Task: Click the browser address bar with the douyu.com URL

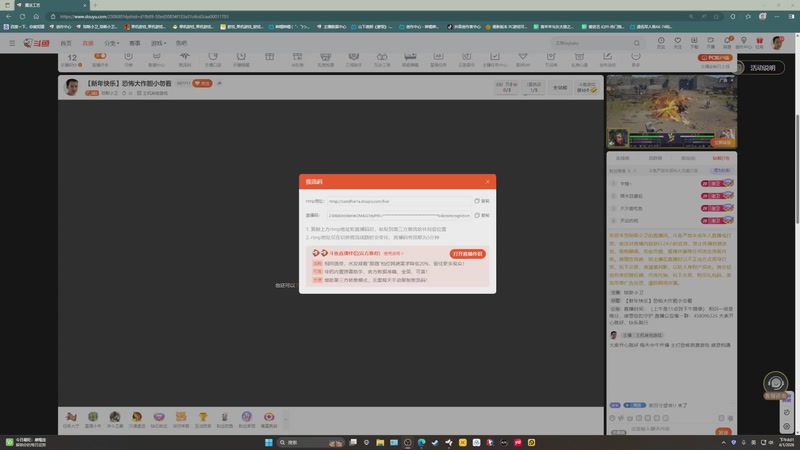Action: point(367,16)
